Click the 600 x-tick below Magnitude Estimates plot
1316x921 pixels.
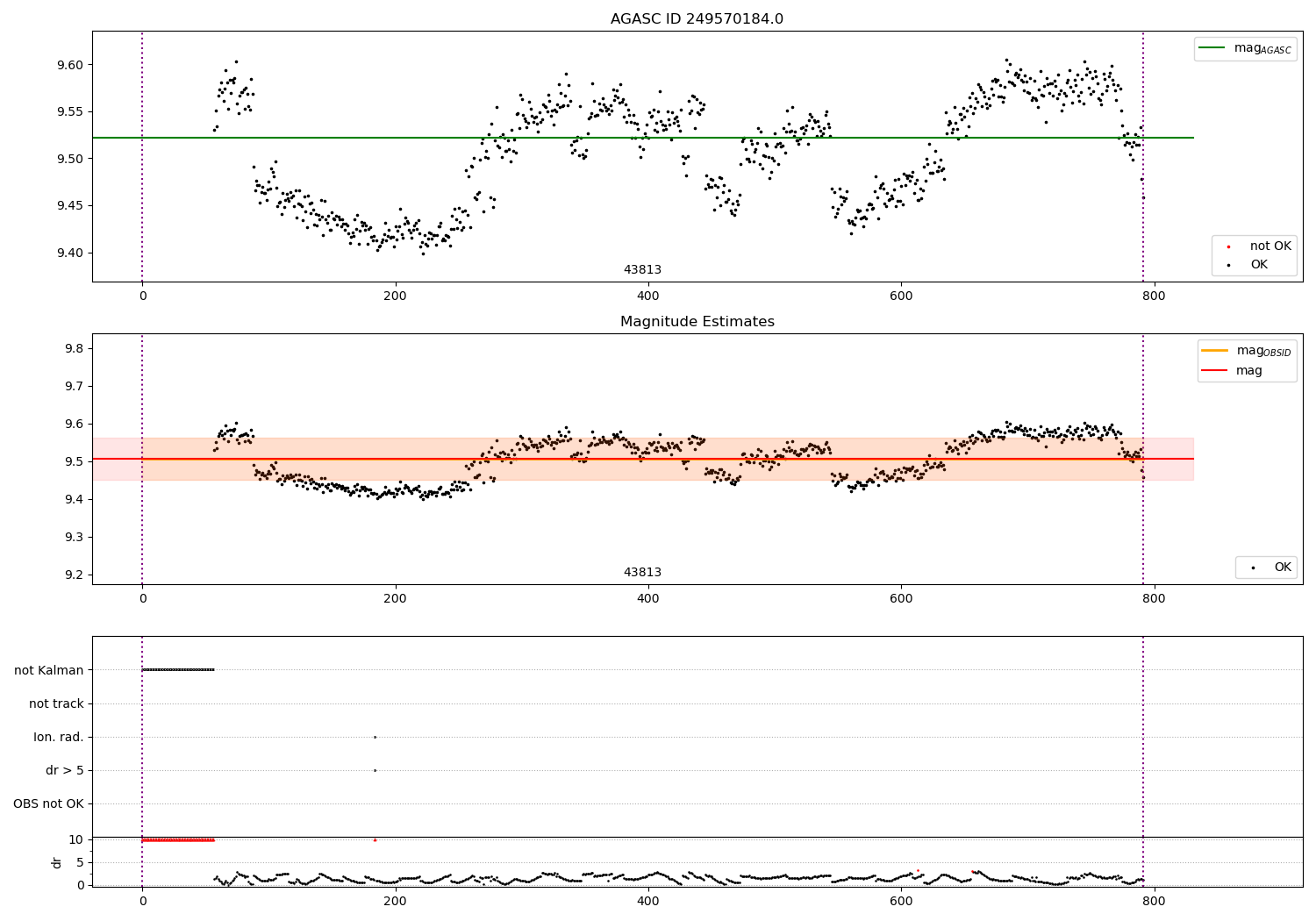[x=901, y=598]
